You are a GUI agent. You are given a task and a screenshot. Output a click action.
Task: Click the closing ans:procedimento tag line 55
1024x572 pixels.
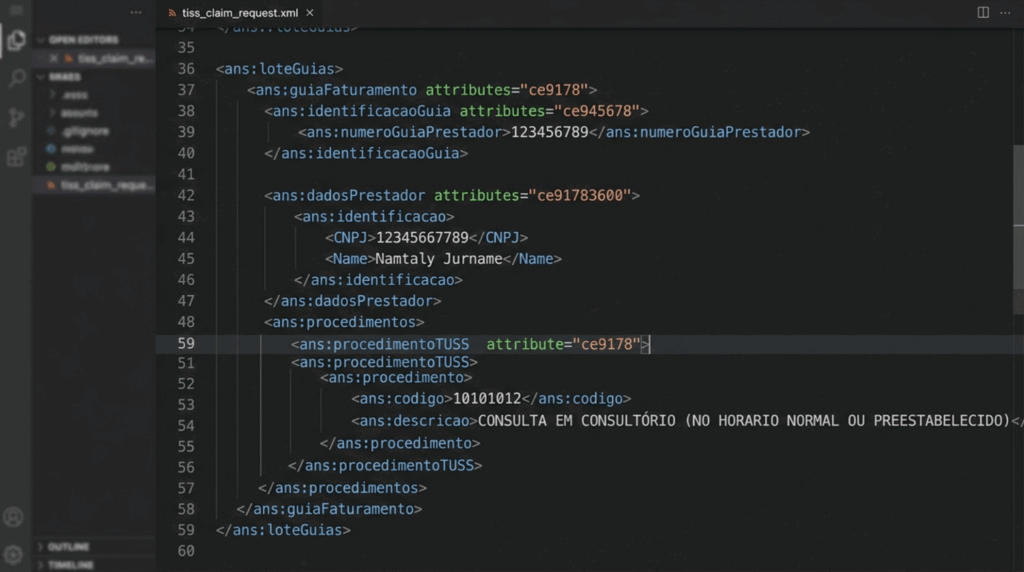[x=400, y=443]
